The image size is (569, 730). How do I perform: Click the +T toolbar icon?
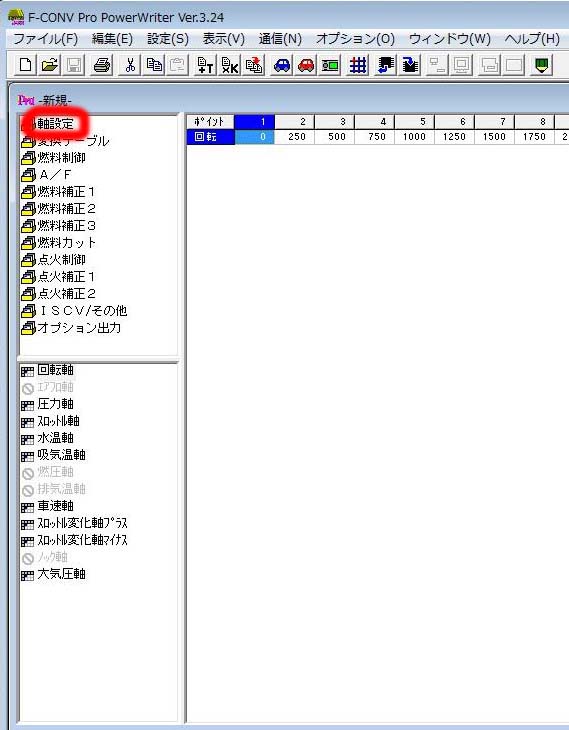[x=205, y=65]
